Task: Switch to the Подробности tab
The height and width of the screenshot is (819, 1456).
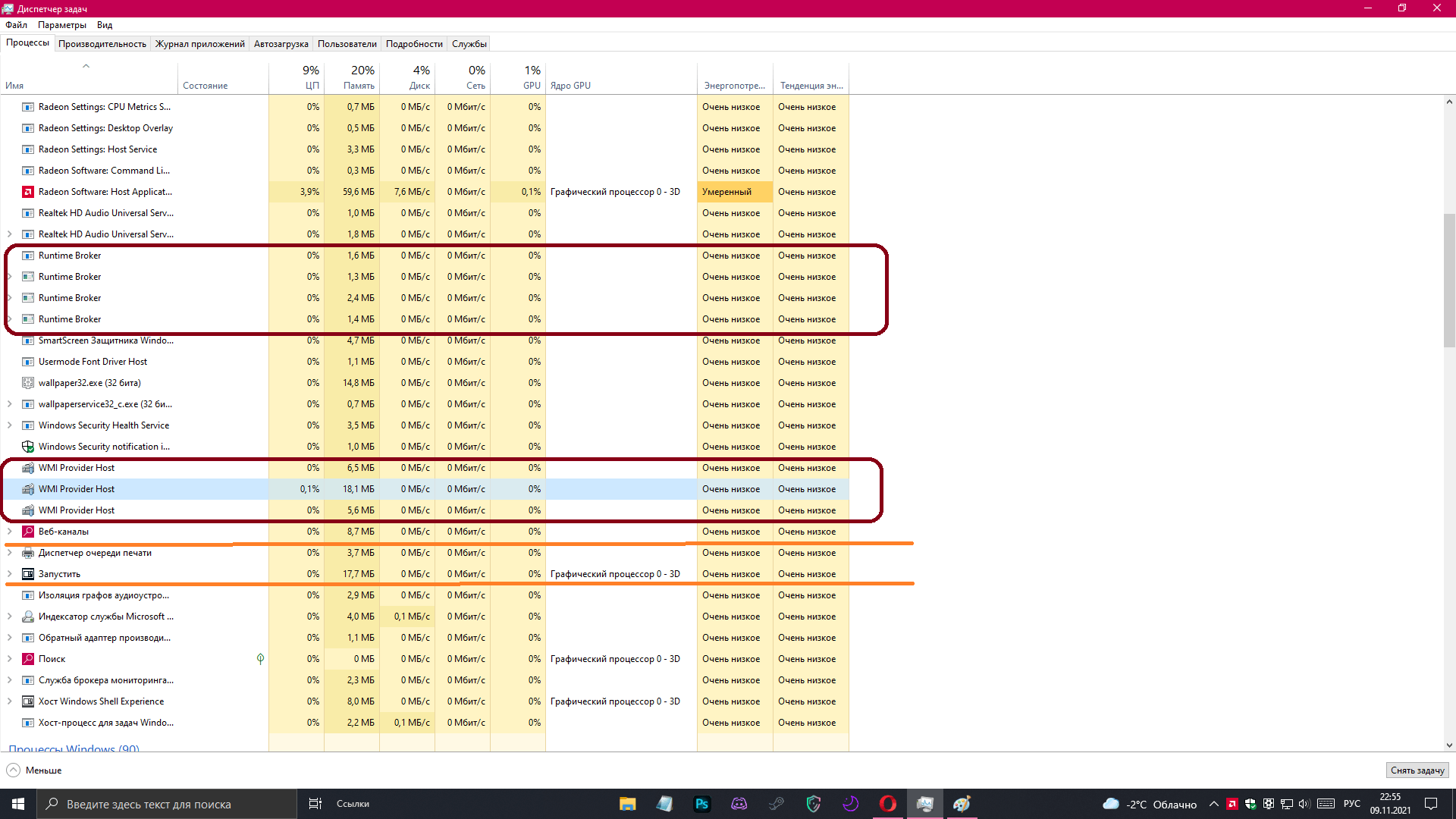Action: (x=414, y=44)
